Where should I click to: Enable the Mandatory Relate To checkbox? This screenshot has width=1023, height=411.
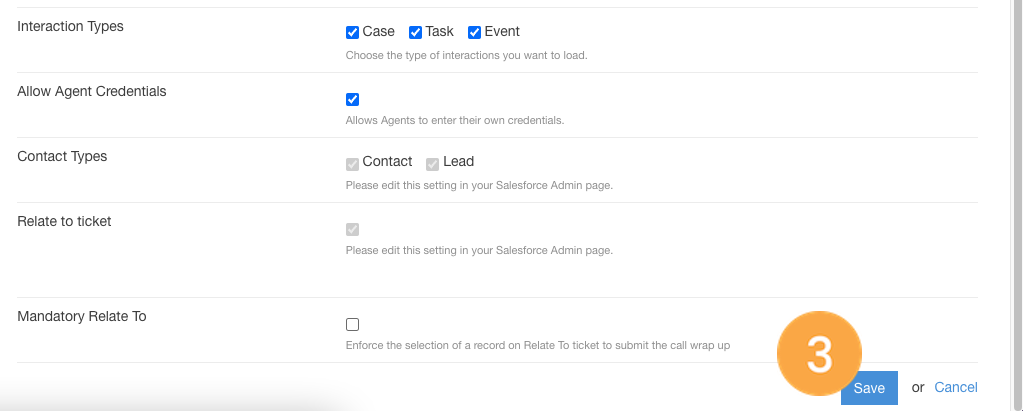click(x=352, y=324)
